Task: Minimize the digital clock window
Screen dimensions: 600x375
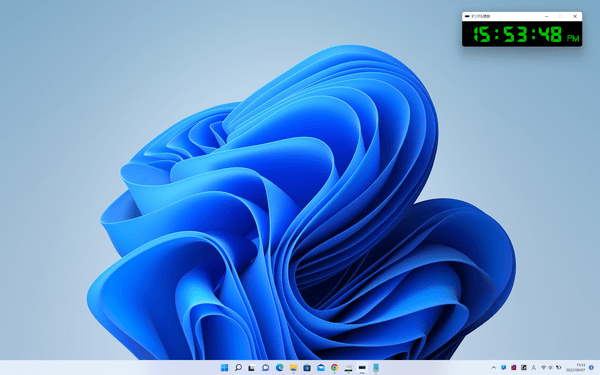Action: (x=546, y=16)
